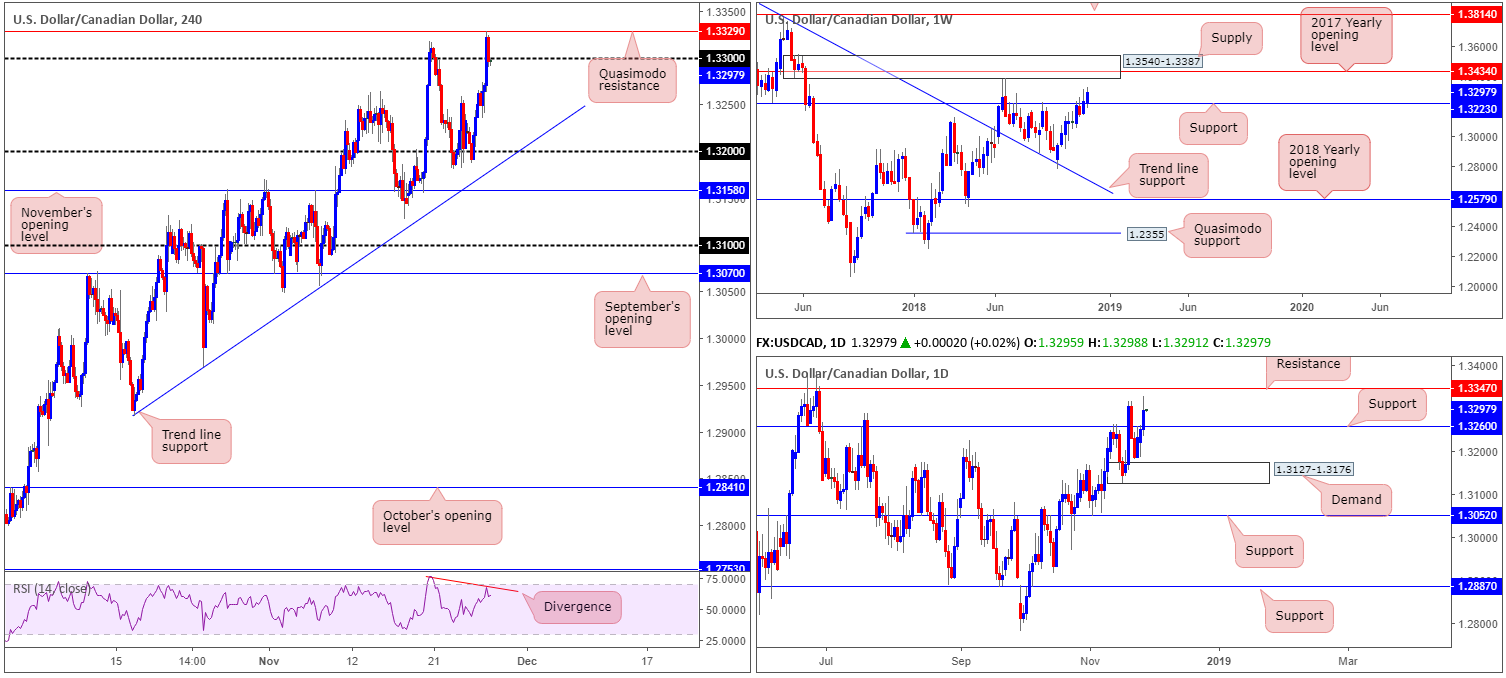Click the "Divergence" callout in the RSI pane
Viewport: 1506px width, 678px height.
tap(576, 607)
